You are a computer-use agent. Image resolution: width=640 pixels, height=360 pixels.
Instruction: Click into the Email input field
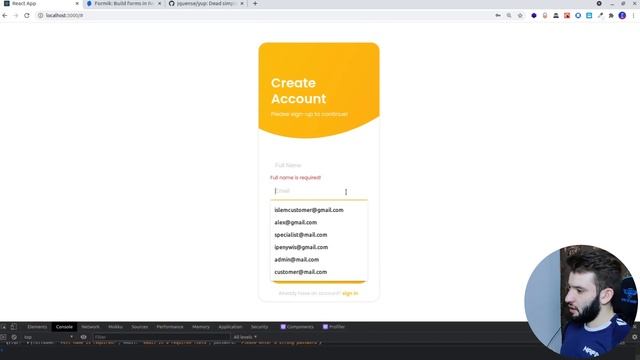tap(319, 191)
